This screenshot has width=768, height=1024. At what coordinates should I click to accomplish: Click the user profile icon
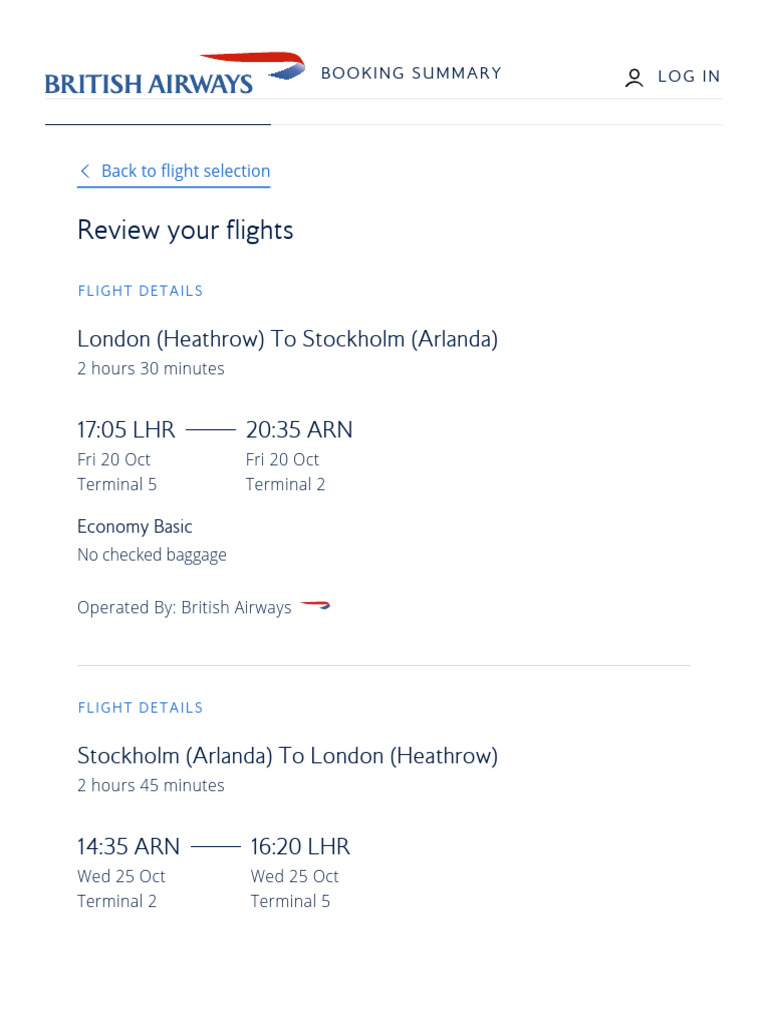click(x=634, y=78)
